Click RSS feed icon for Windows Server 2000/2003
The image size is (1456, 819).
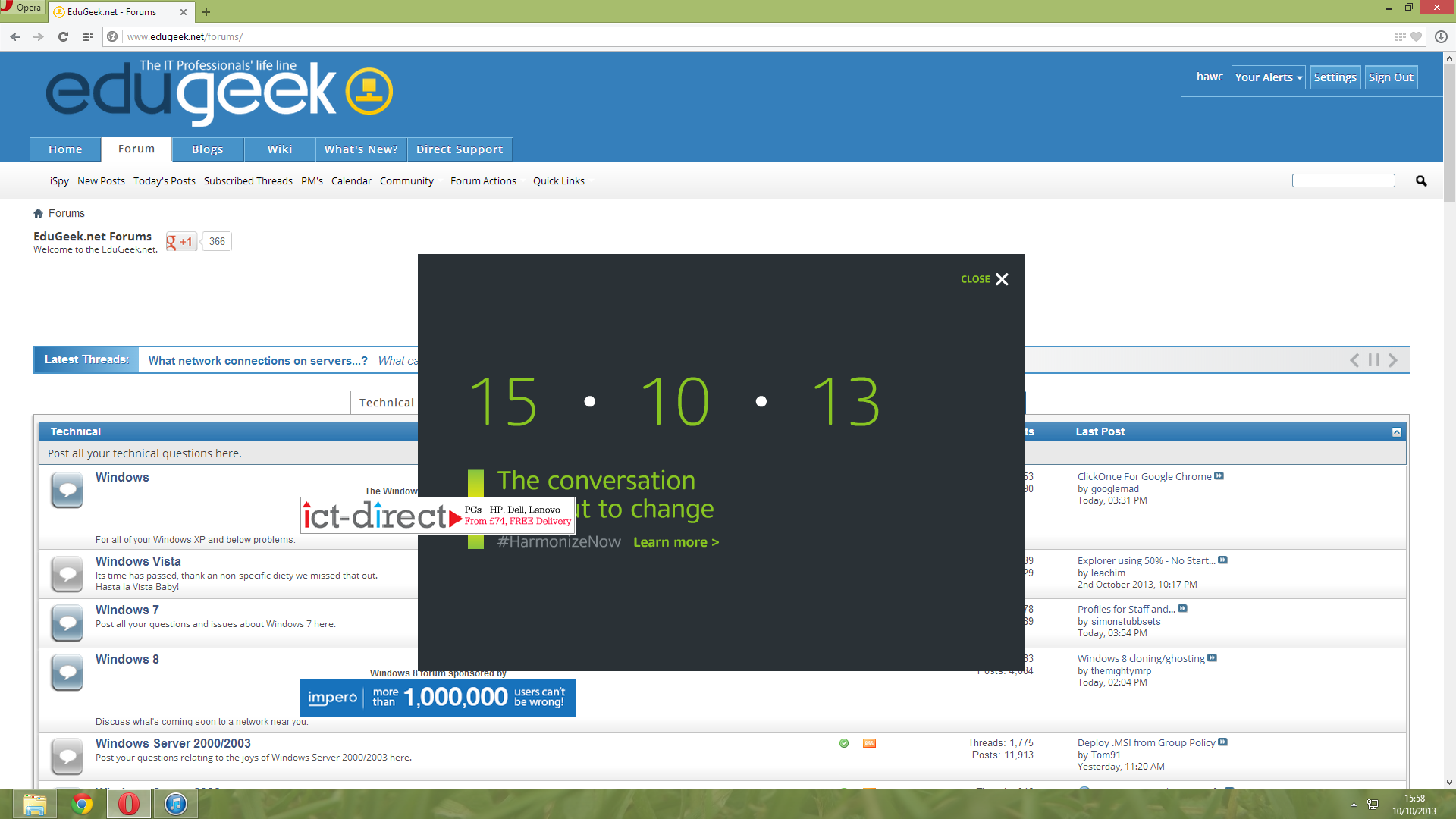tap(869, 743)
